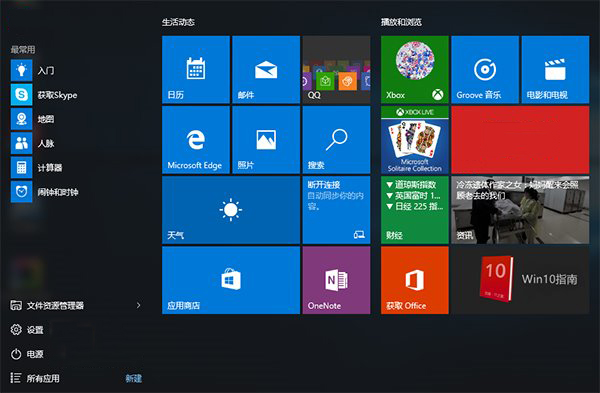This screenshot has width=600, height=393.
Task: Click 道琼斯指数 line in finance tile
Action: tap(411, 185)
